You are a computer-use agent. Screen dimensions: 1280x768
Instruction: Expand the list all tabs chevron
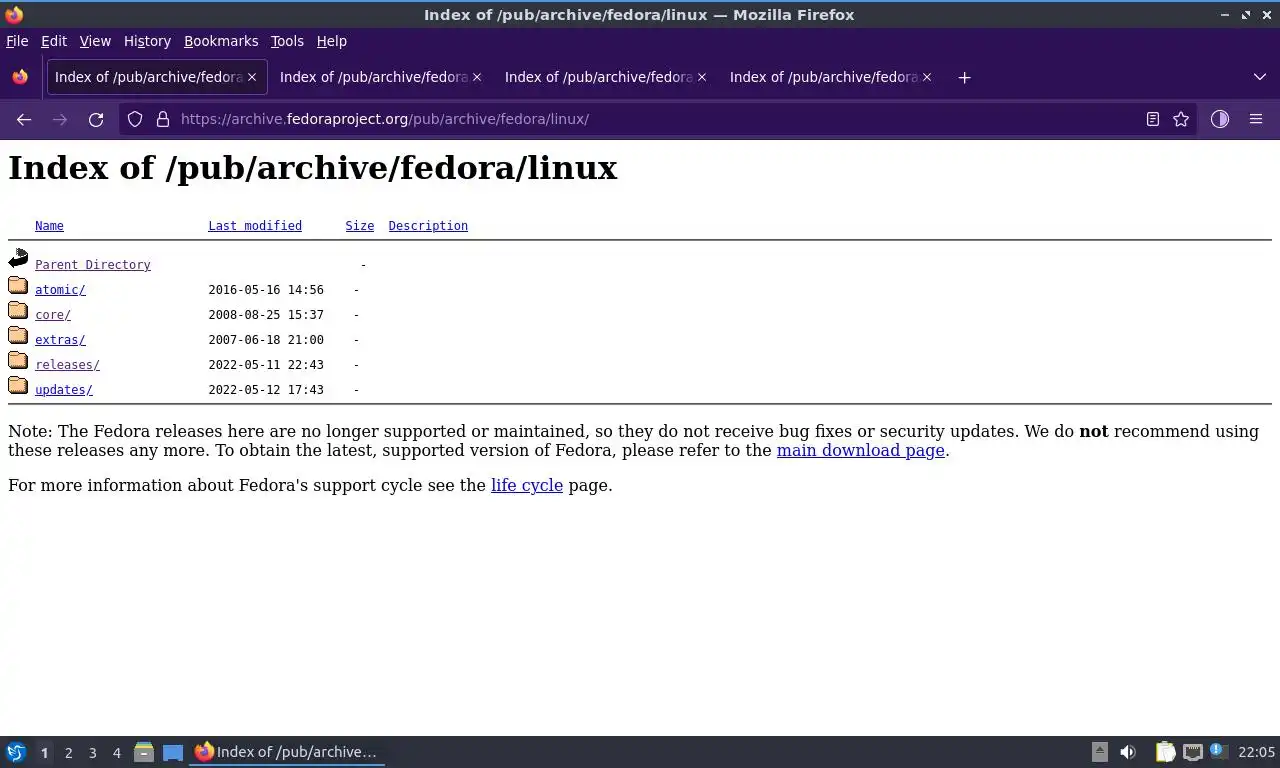click(x=1260, y=77)
